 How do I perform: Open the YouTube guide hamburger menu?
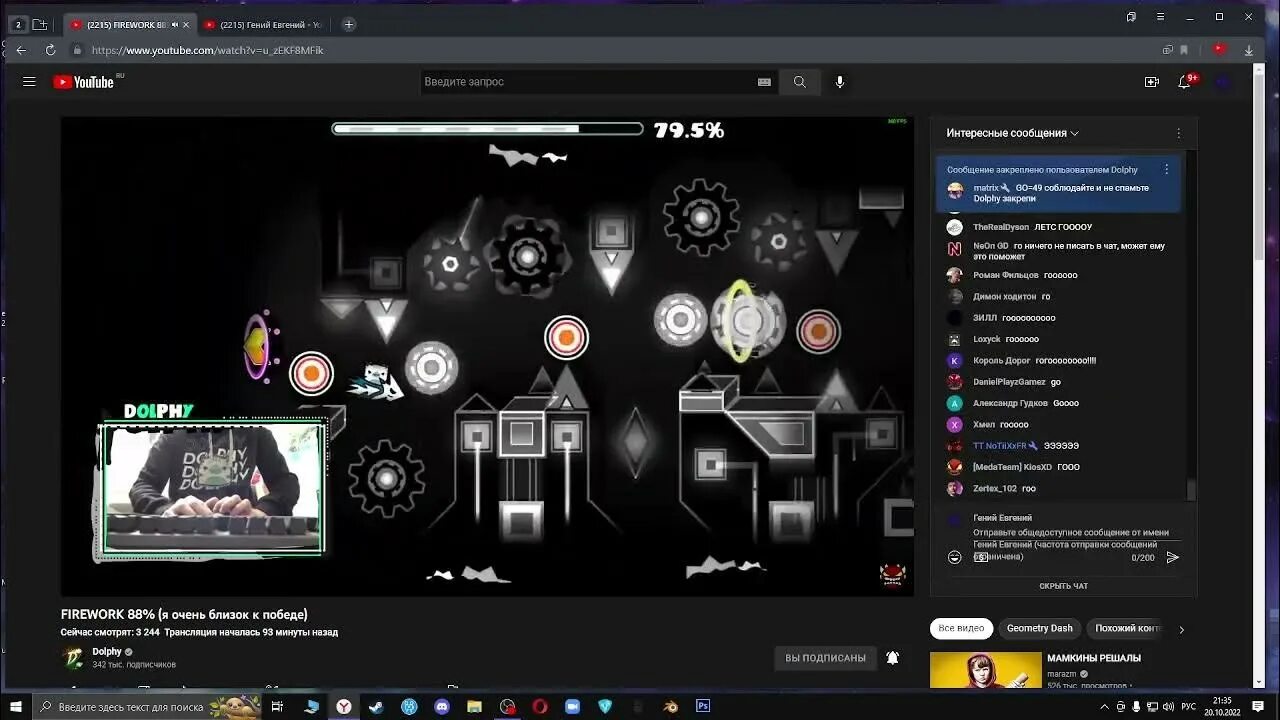(x=29, y=82)
